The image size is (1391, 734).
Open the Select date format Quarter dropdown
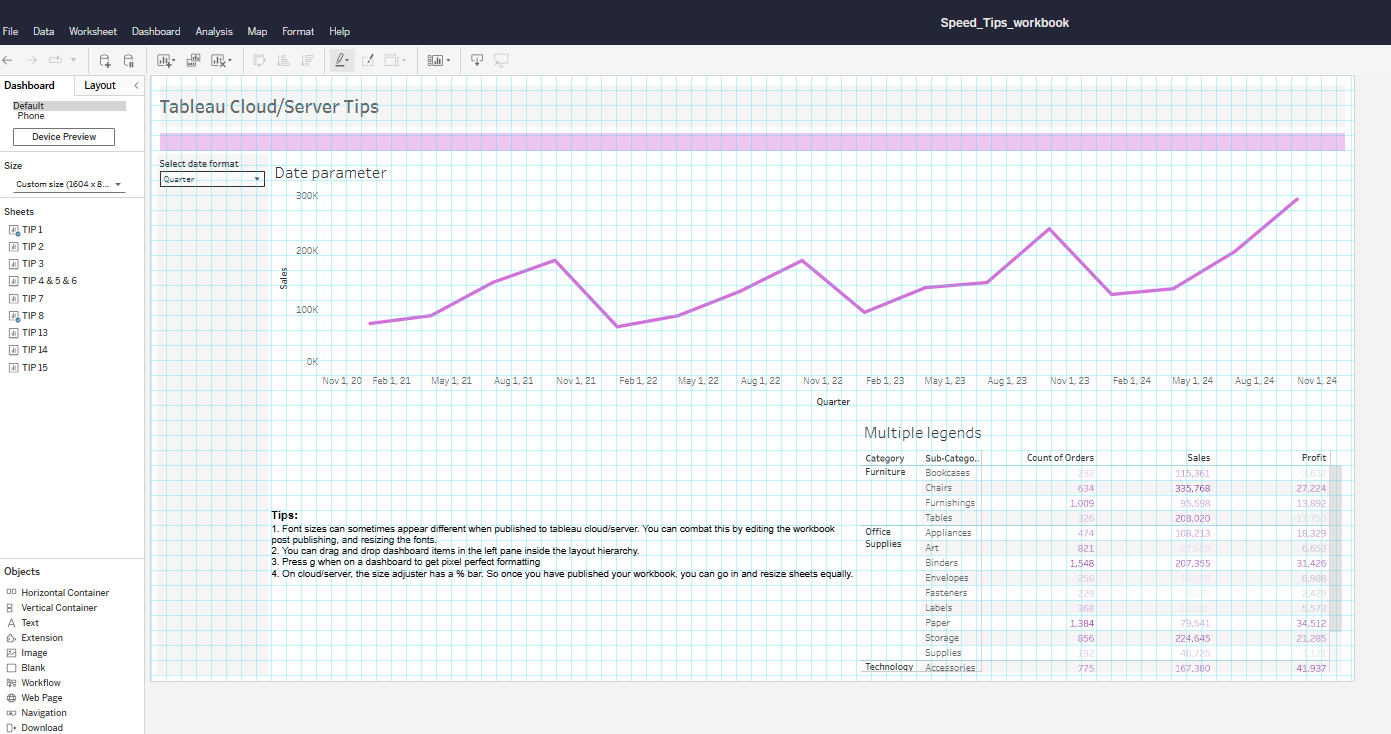click(212, 179)
